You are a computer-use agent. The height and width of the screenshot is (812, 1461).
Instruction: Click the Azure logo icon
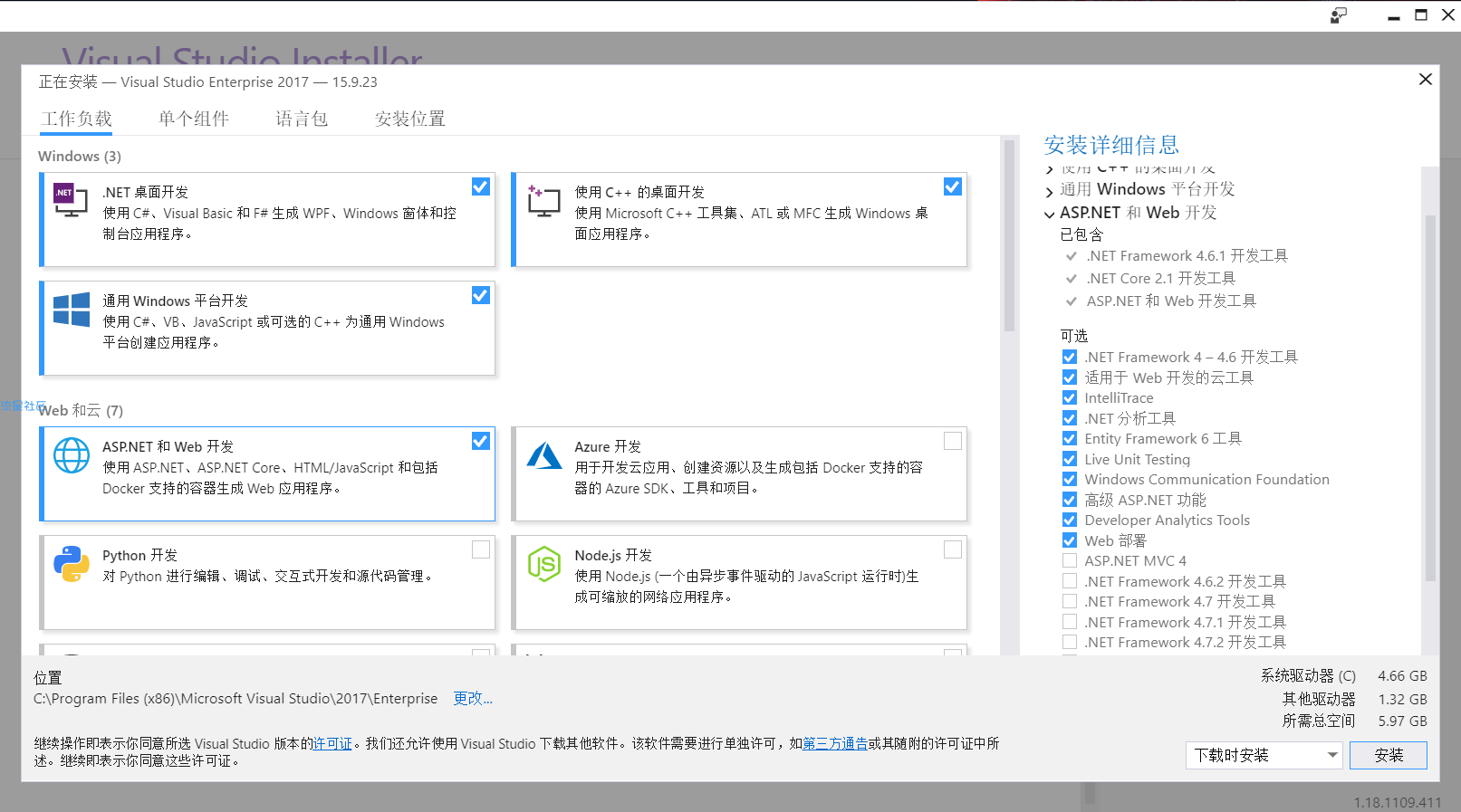(x=544, y=455)
